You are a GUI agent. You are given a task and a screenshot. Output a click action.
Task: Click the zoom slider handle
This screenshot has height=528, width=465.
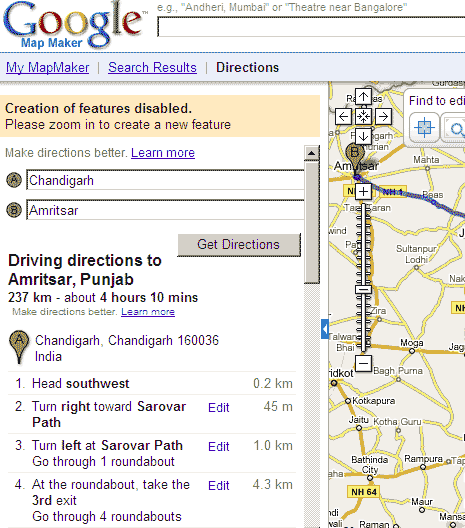click(363, 289)
